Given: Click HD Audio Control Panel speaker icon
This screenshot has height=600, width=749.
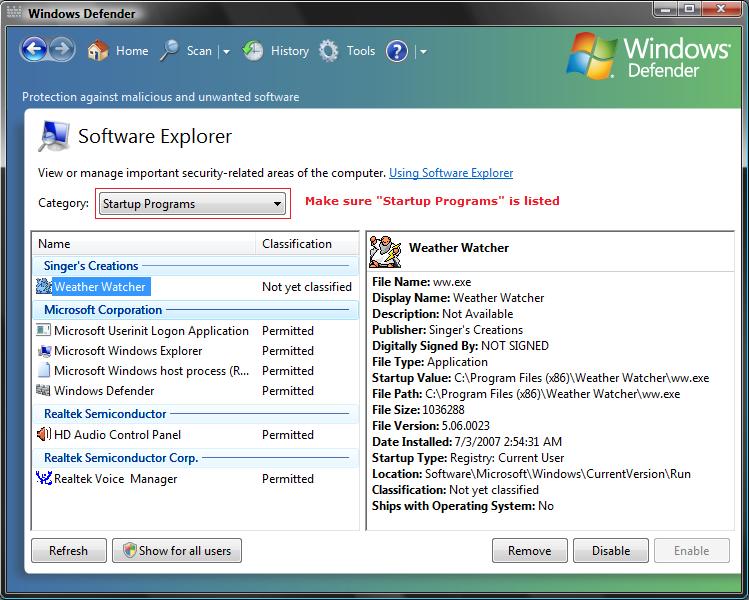Looking at the screenshot, I should click(x=43, y=434).
